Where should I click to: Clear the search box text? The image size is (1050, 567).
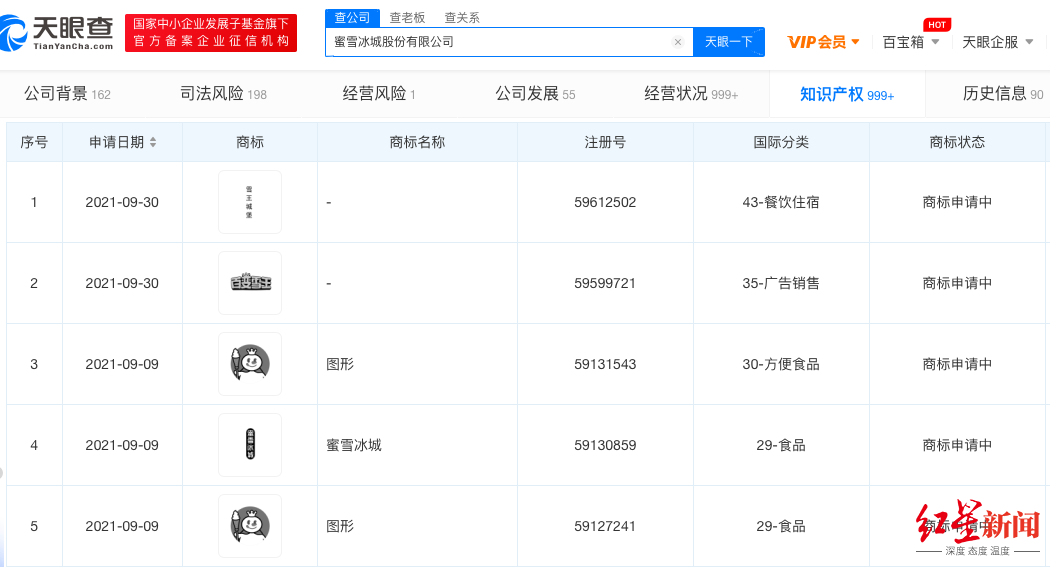[x=677, y=42]
